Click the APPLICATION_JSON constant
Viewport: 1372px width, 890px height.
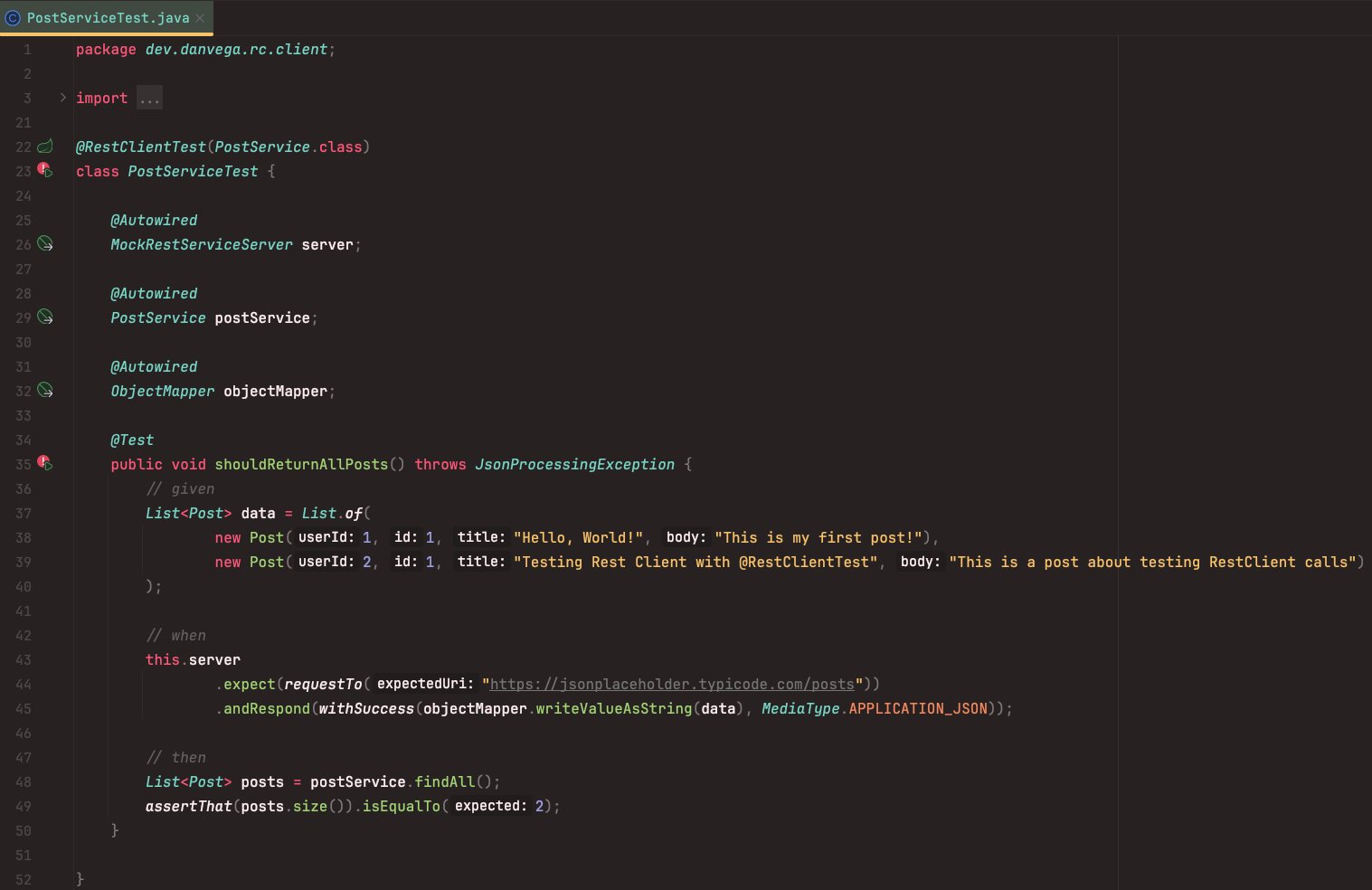[x=918, y=708]
